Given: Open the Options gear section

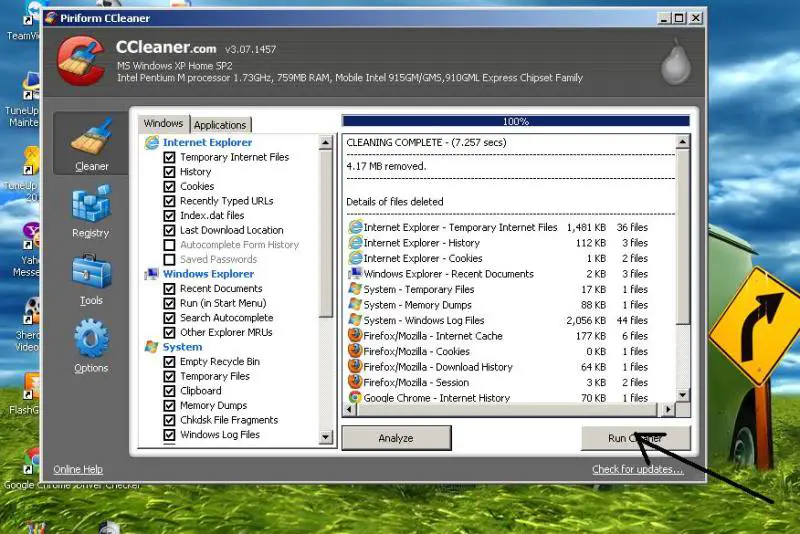Looking at the screenshot, I should tap(91, 346).
